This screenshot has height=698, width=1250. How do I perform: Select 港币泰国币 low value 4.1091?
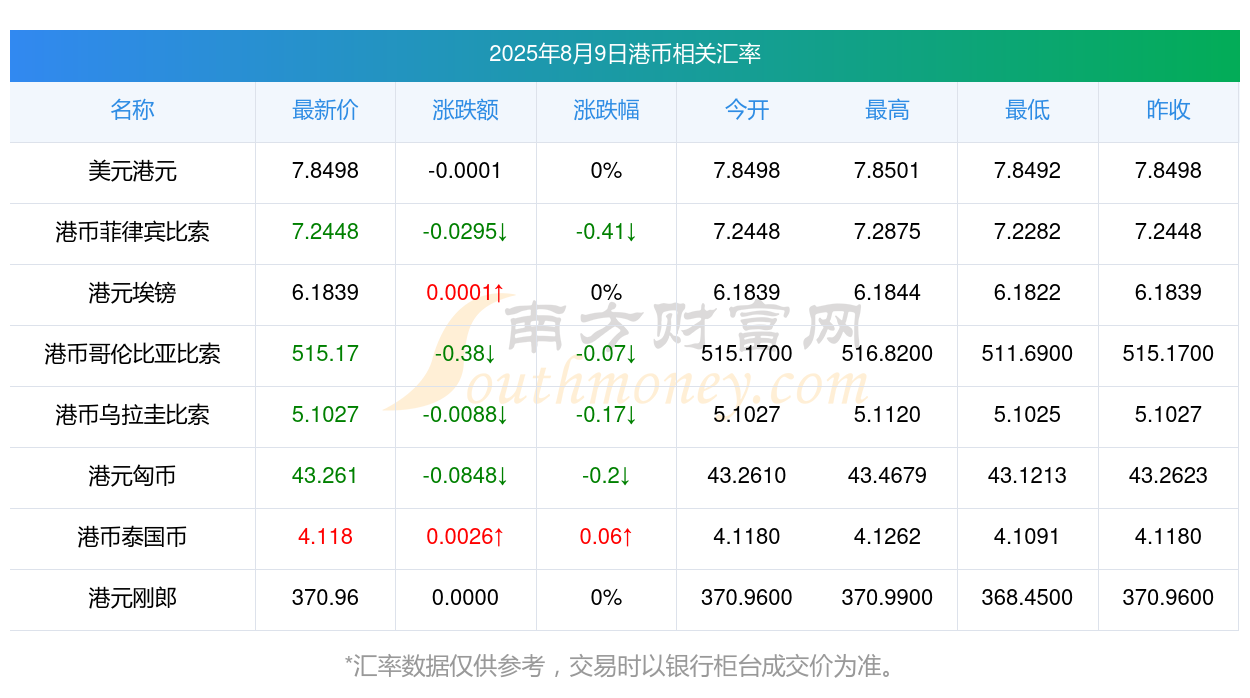pos(1027,537)
